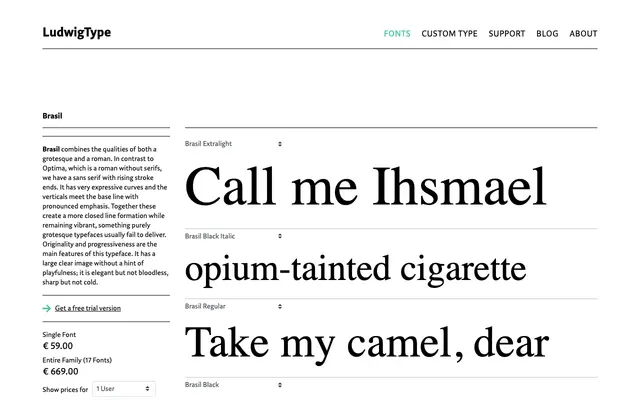Image resolution: width=640 pixels, height=400 pixels.
Task: Click the 'opium-tainted cigarette' sample text
Action: (356, 269)
